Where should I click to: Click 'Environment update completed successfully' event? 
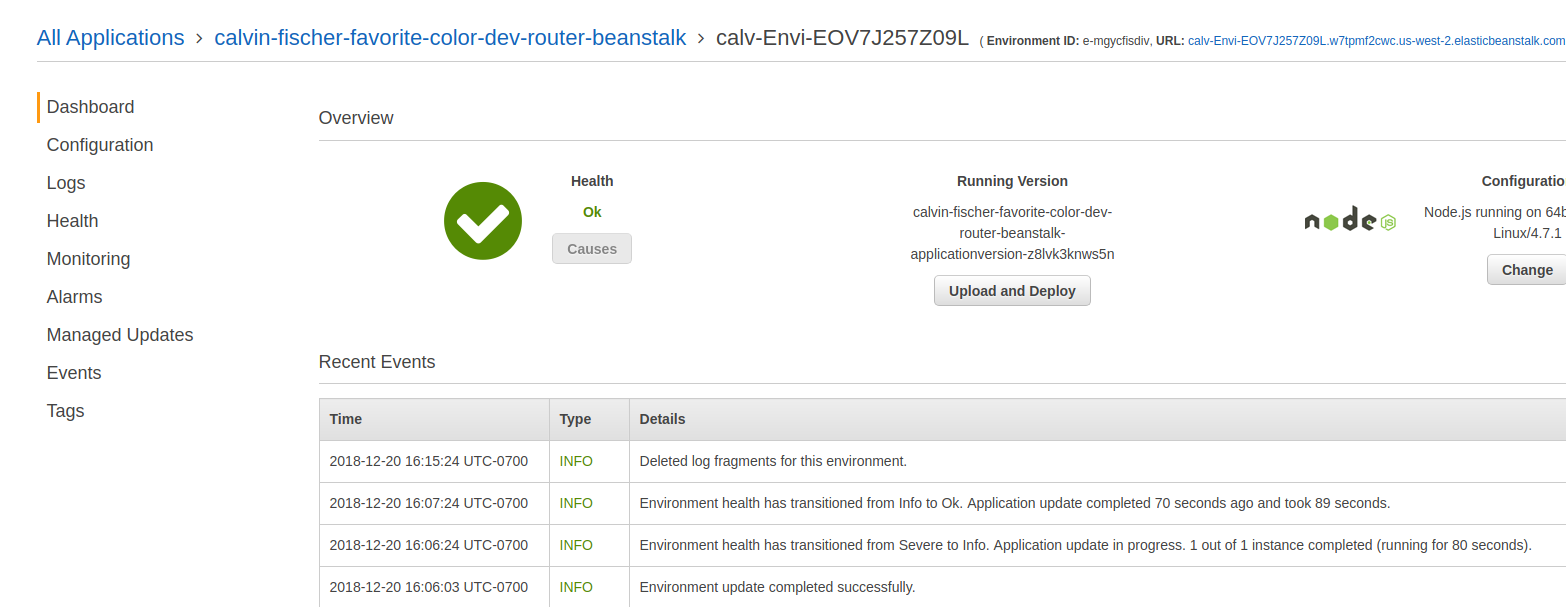click(x=777, y=587)
